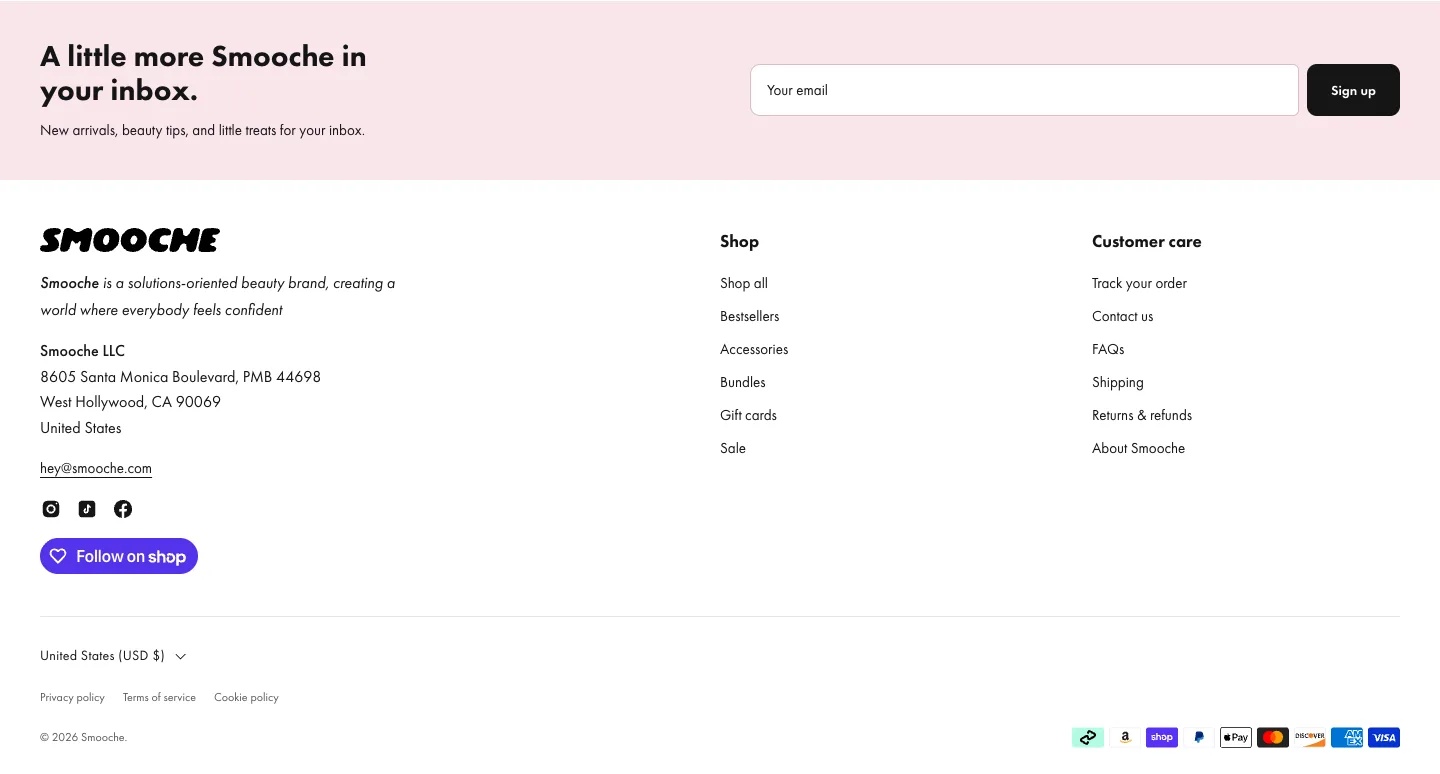Viewport: 1440px width, 774px height.
Task: Open the Contact us page
Action: coord(1122,316)
